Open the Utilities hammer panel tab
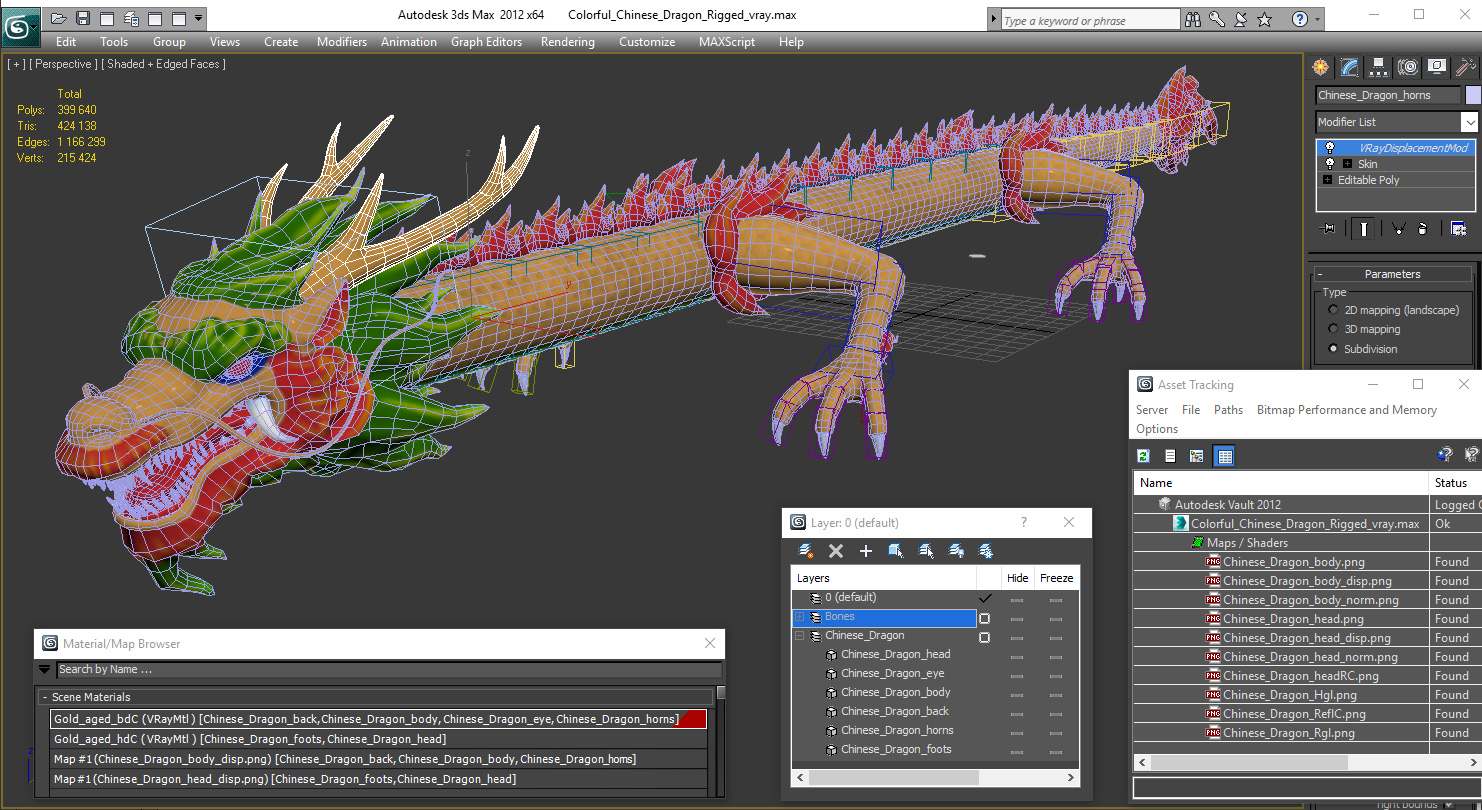1482x810 pixels. coord(1466,67)
